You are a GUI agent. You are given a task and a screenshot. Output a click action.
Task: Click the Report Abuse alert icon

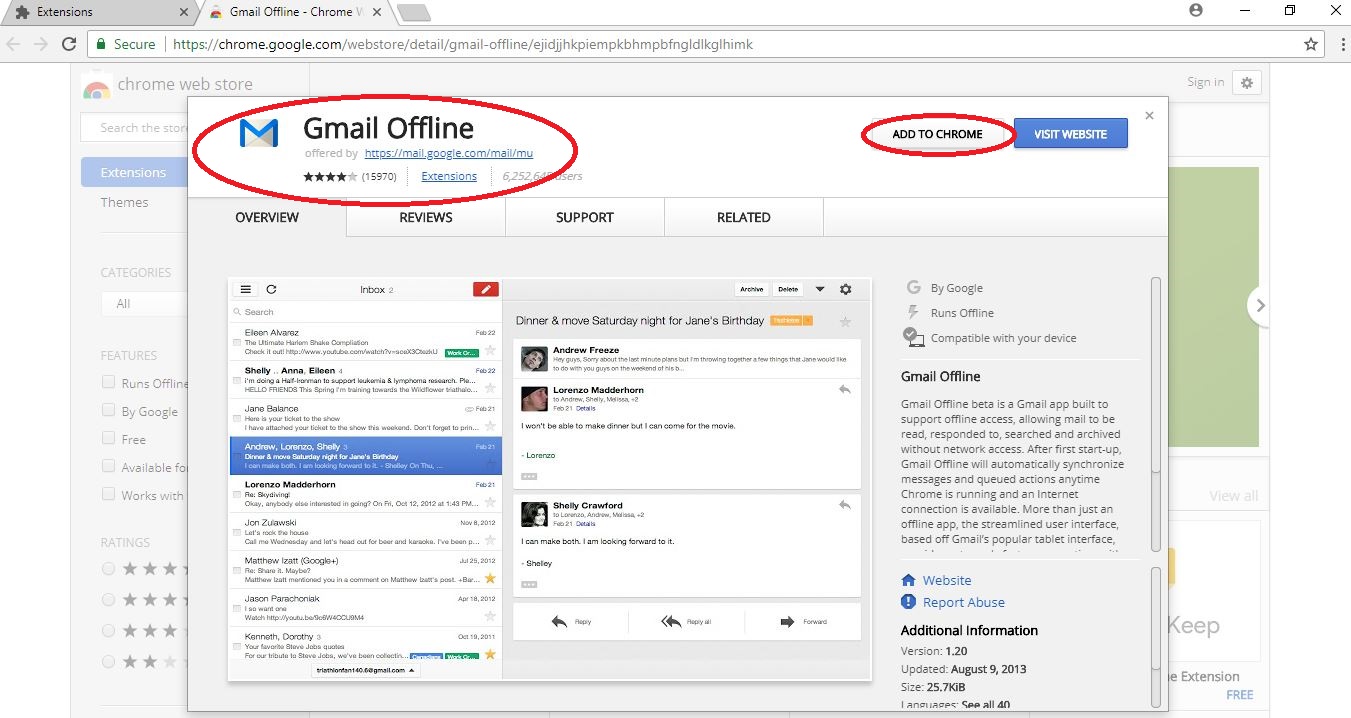click(x=908, y=602)
